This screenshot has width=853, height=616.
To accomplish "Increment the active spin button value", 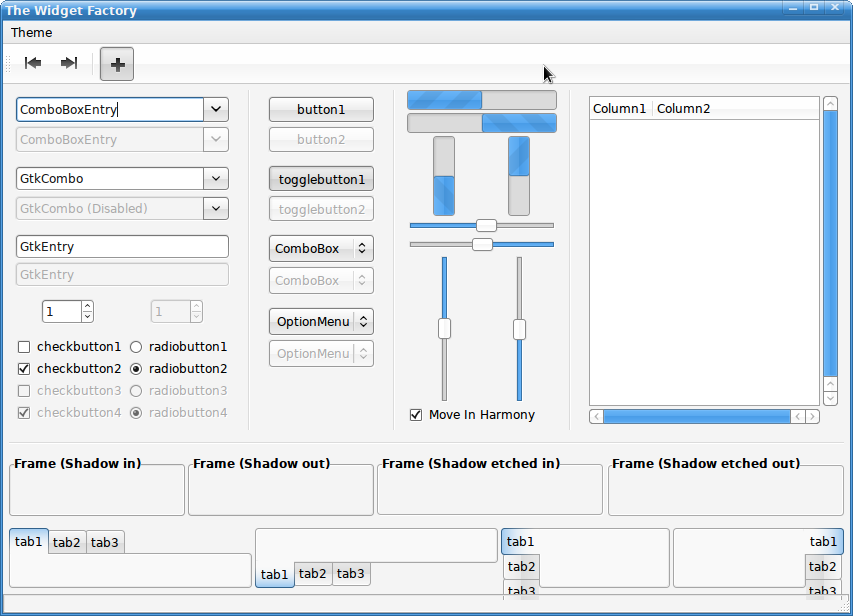I will click(x=87, y=306).
